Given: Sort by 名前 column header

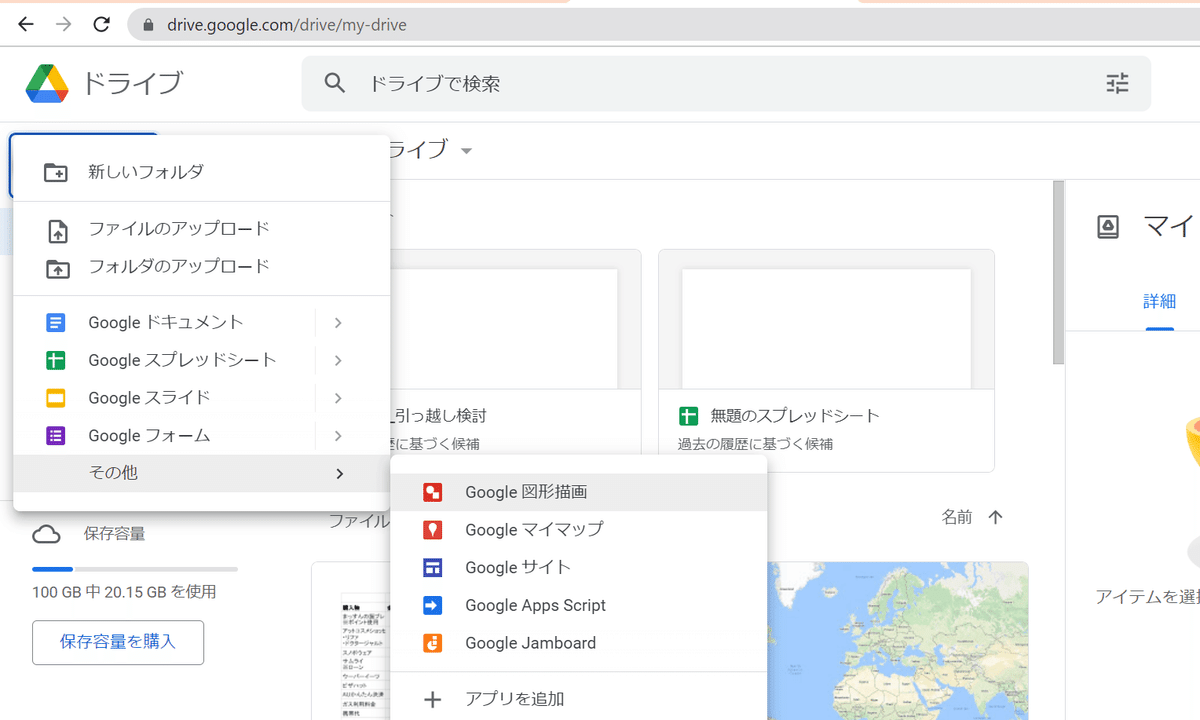Looking at the screenshot, I should 957,517.
